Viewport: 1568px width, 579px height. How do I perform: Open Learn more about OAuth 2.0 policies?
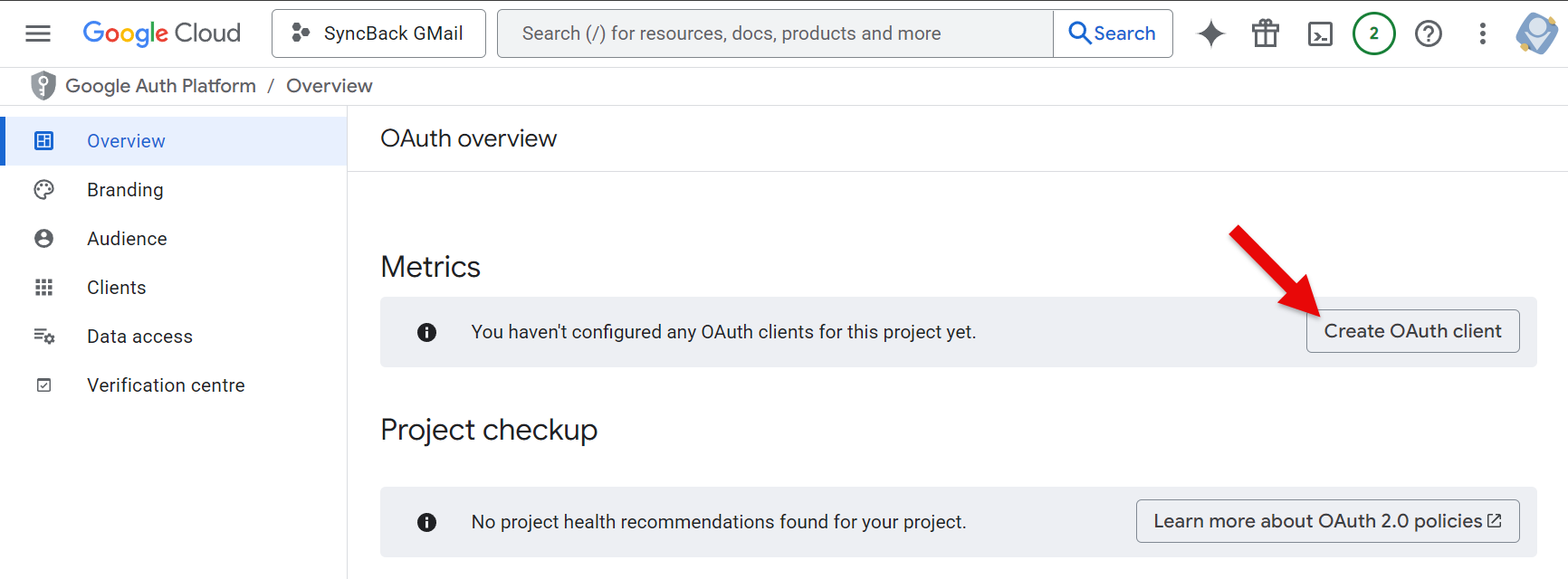pos(1327,521)
